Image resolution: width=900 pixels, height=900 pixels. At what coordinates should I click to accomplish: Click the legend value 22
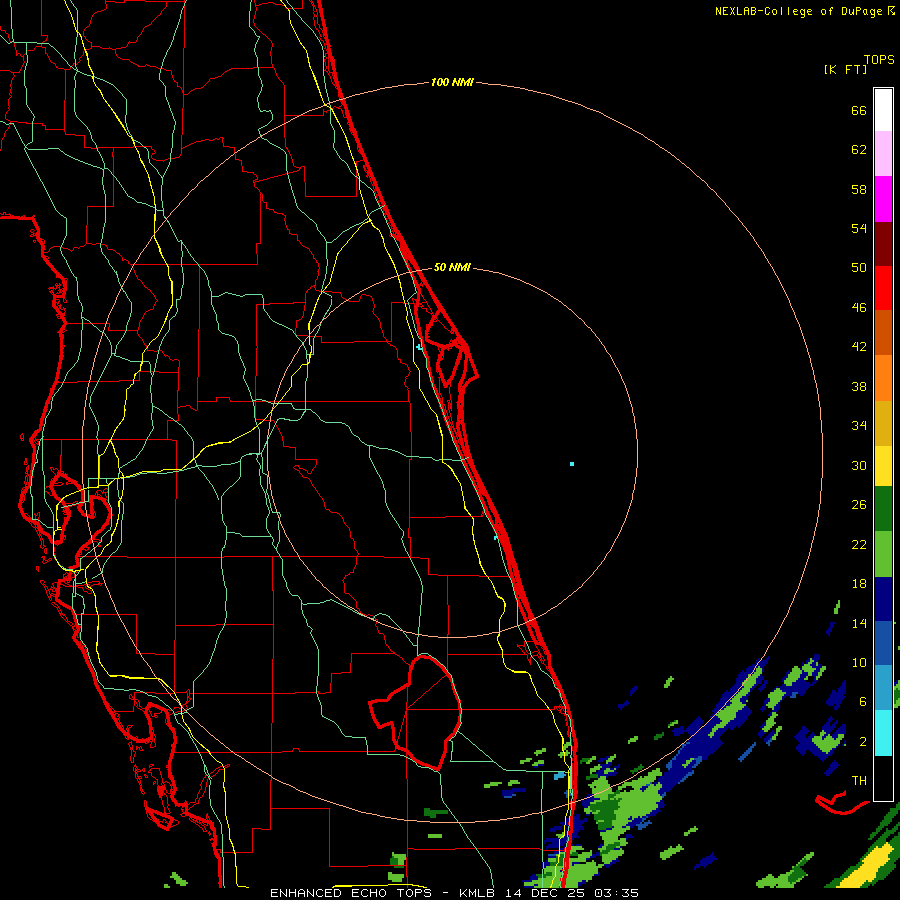pyautogui.click(x=859, y=544)
